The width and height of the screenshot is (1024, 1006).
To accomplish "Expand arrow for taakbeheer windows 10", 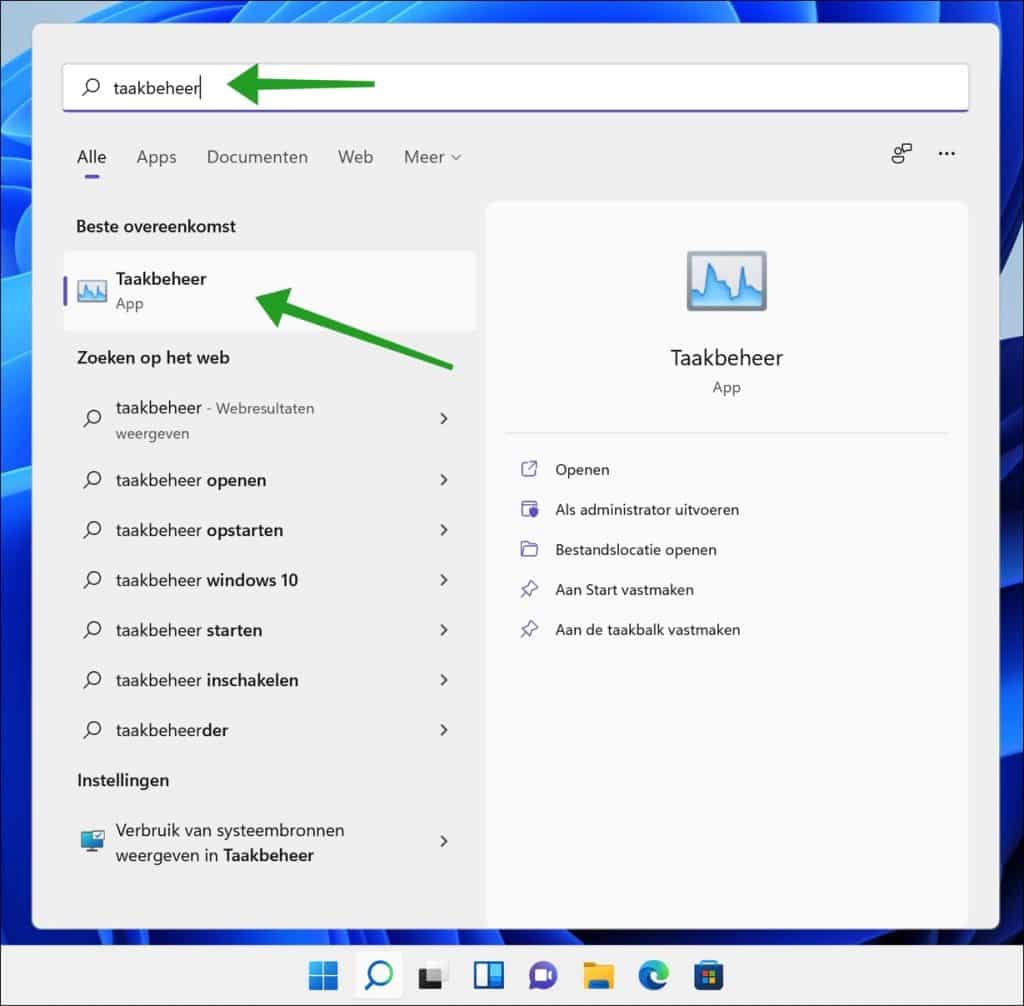I will click(x=444, y=580).
